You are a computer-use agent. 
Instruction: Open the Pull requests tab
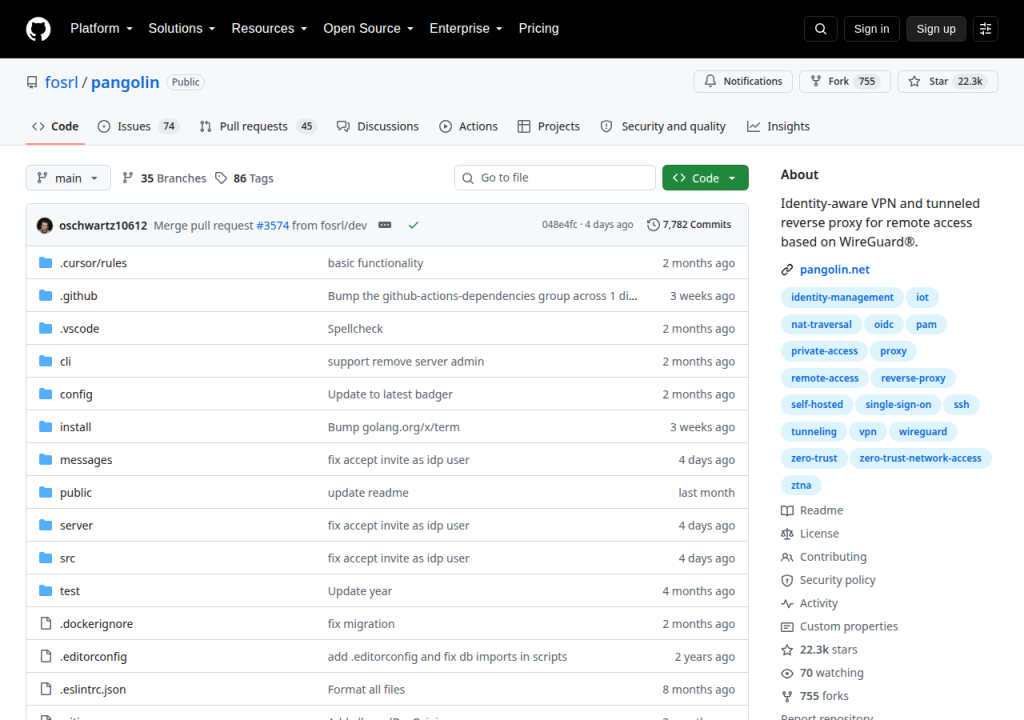(257, 126)
